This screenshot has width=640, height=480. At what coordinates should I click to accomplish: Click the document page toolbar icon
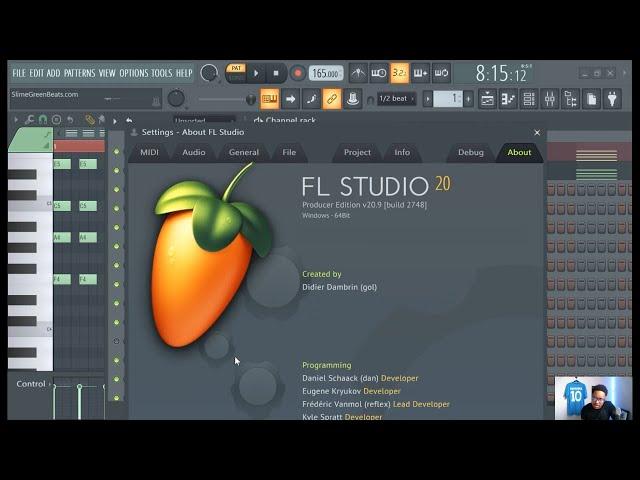(591, 99)
